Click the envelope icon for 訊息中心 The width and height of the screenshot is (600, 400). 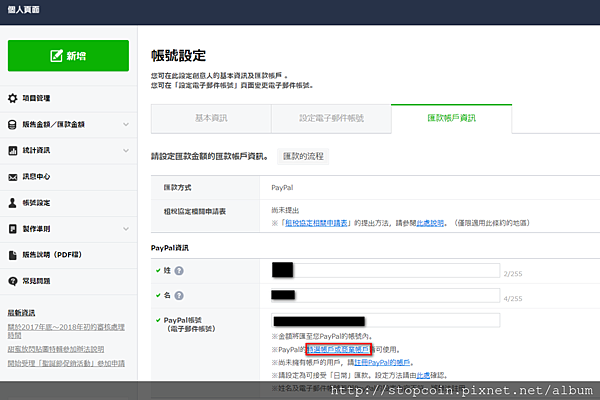click(13, 177)
